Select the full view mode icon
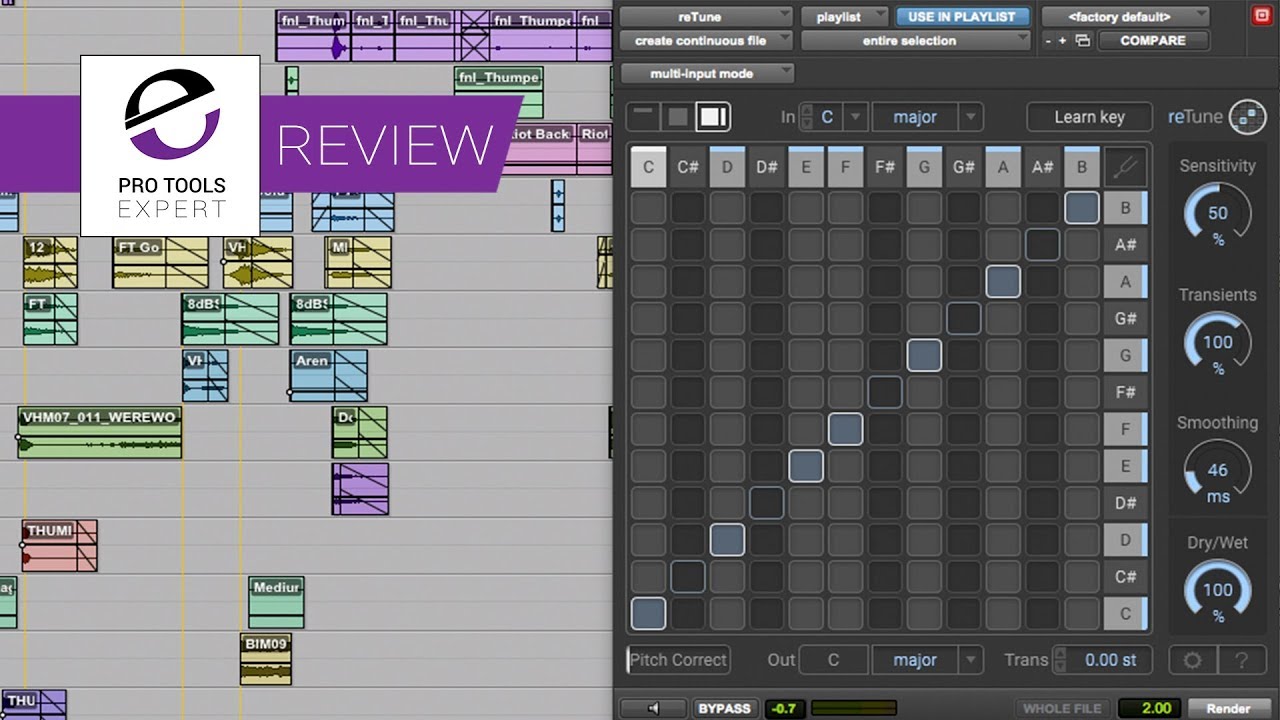 pos(713,116)
